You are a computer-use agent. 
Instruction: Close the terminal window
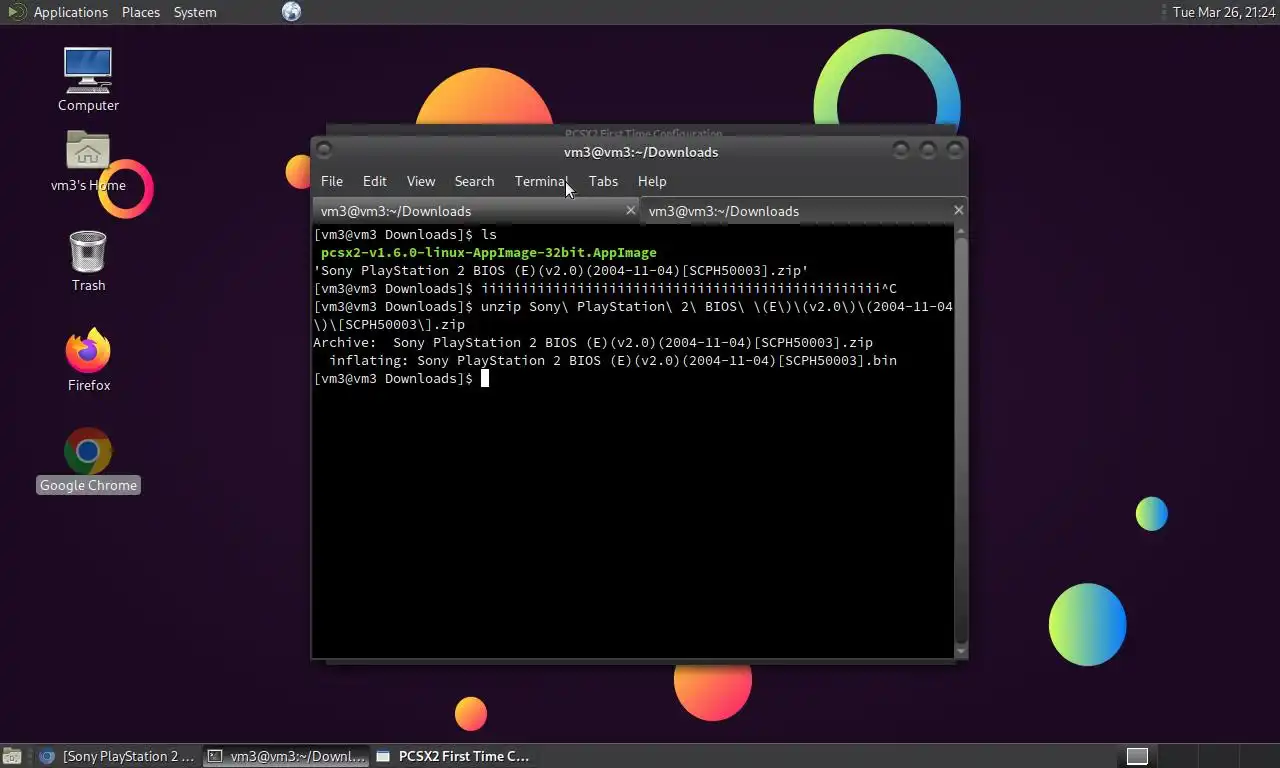(955, 151)
